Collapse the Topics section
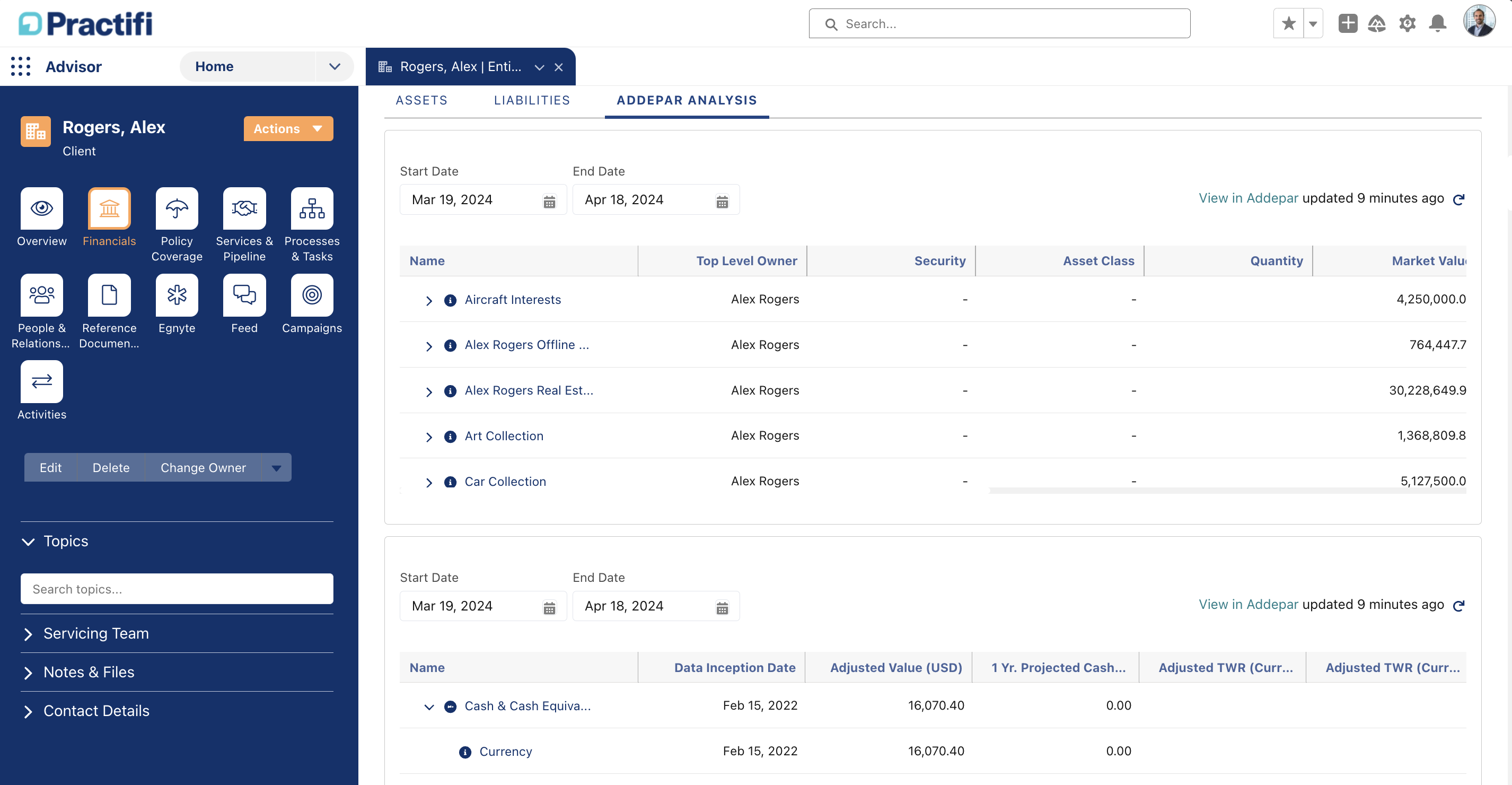The width and height of the screenshot is (1512, 785). pos(28,542)
